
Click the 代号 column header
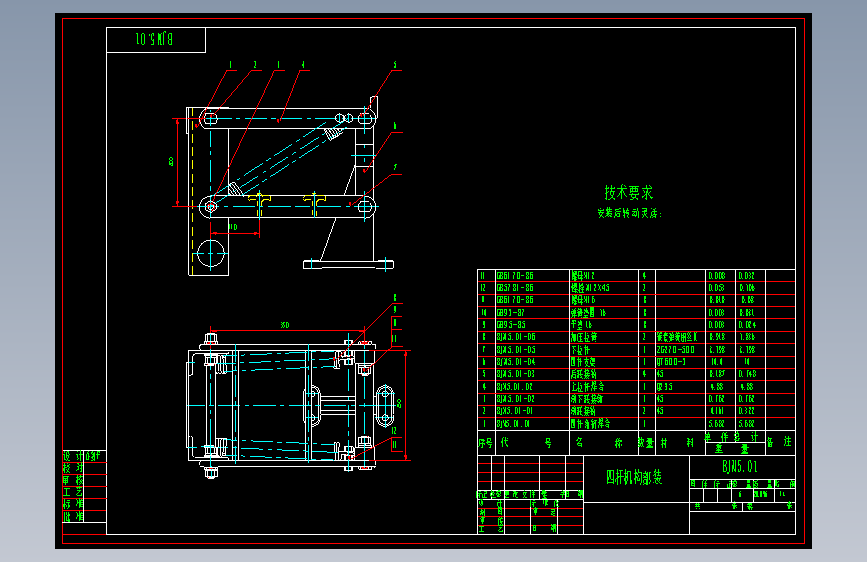click(x=526, y=443)
